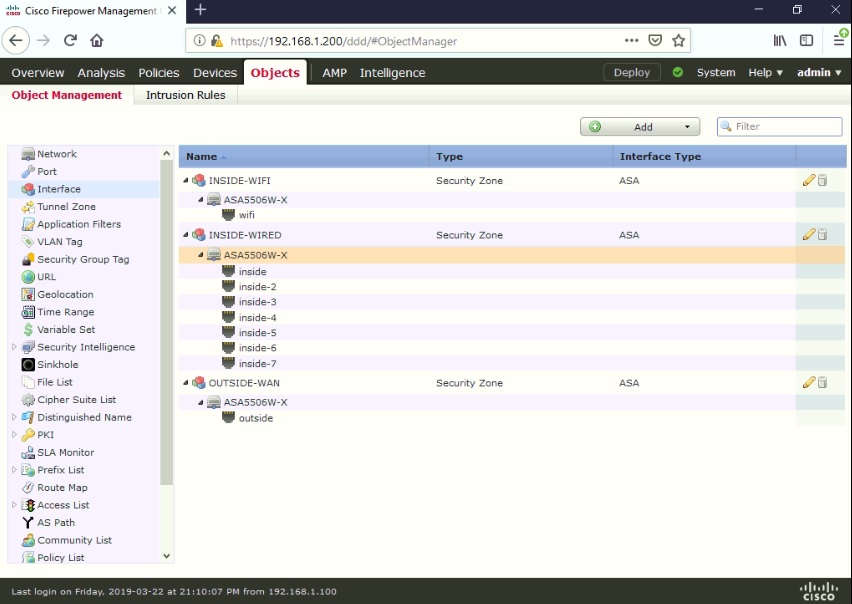Collapse the INSIDE-WIRED tree node
The width and height of the screenshot is (852, 604).
187,235
